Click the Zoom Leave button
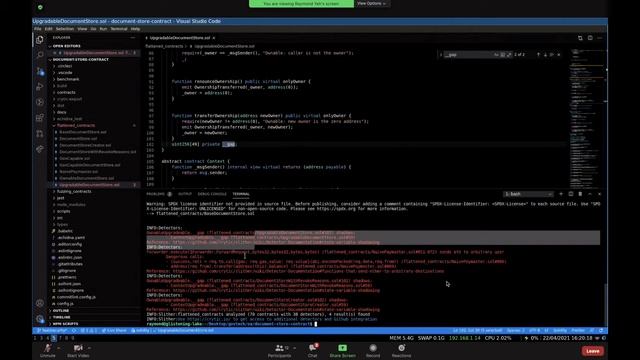Viewport: 640px width, 360px height. (593, 351)
